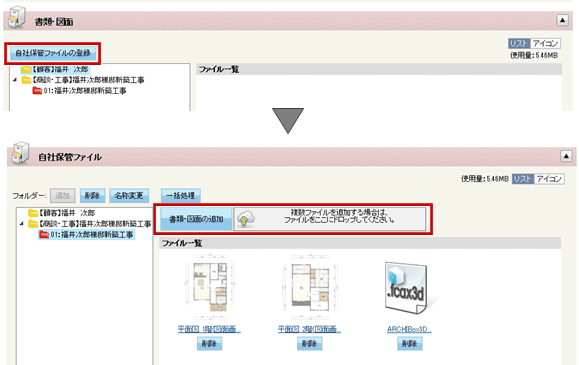Collapse the 商談・工事 tree node in upper tree

click(14, 80)
